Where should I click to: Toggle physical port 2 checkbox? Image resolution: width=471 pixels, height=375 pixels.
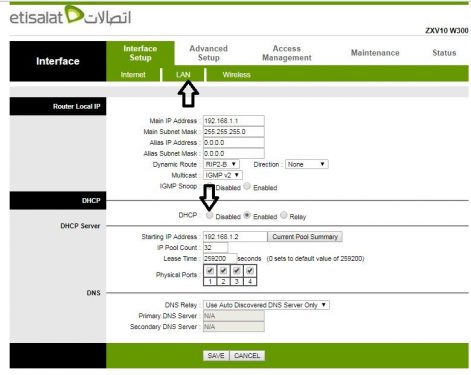(x=223, y=271)
